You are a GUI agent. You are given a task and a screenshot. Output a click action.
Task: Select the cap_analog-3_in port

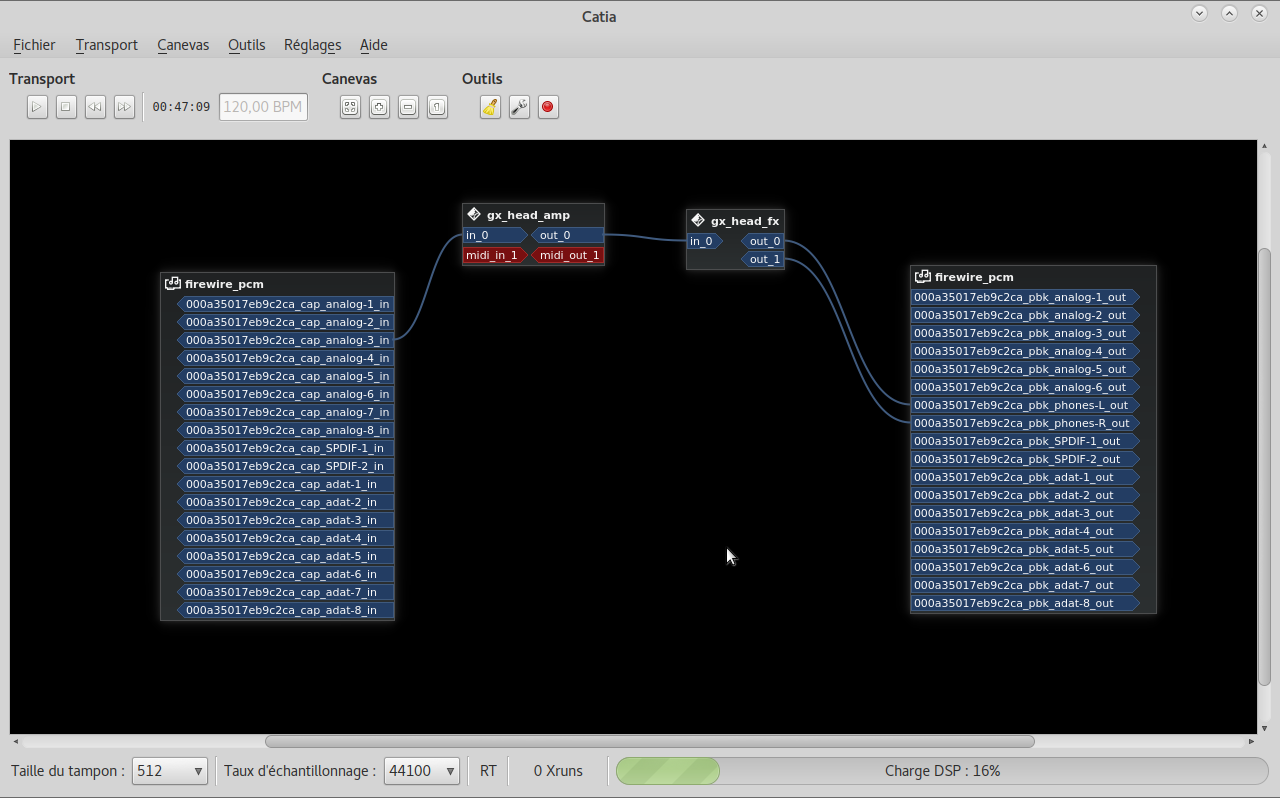point(286,340)
